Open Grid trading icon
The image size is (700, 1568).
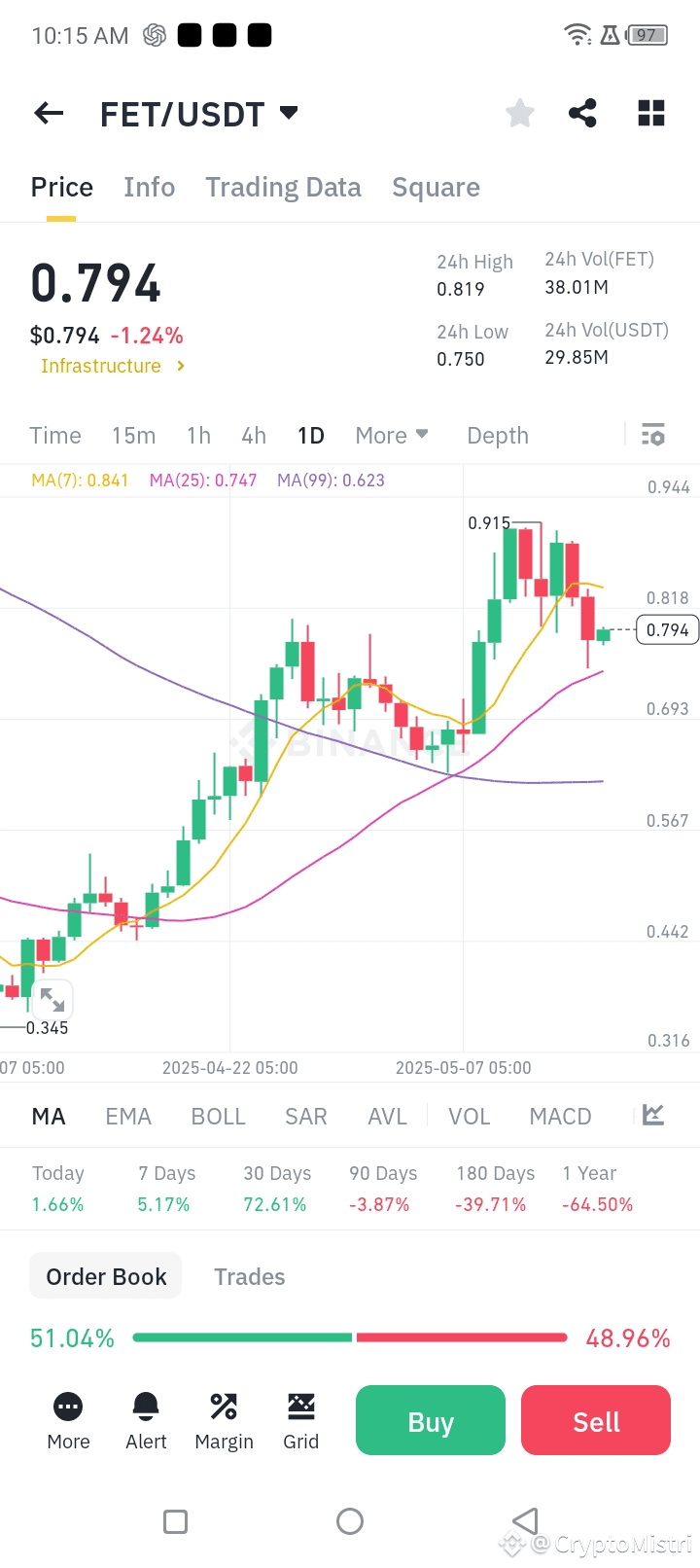click(x=301, y=1420)
